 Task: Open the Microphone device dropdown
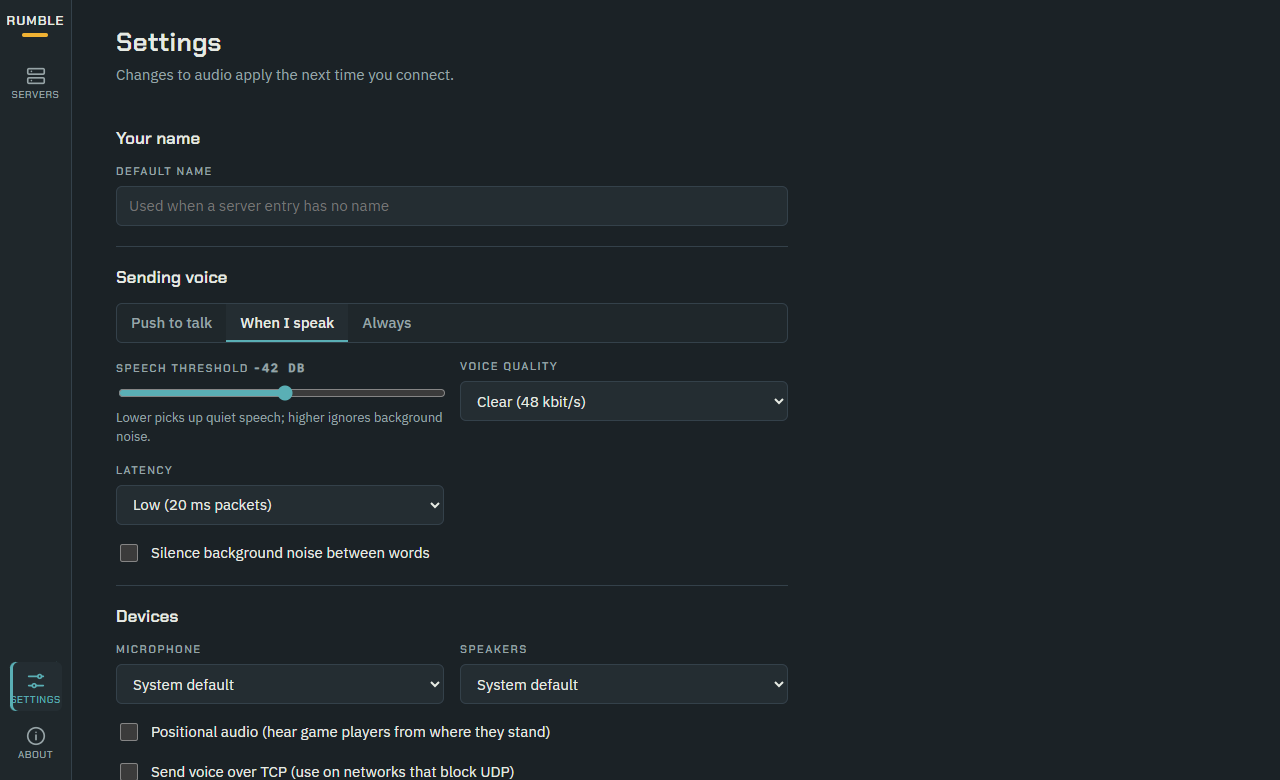click(280, 684)
